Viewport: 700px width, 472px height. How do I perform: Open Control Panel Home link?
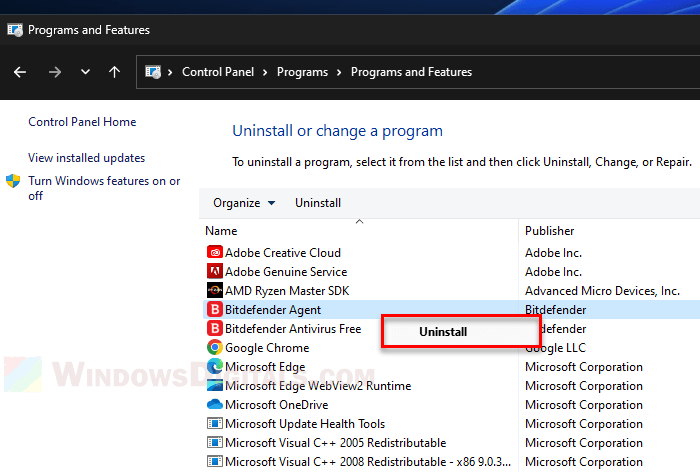point(82,122)
